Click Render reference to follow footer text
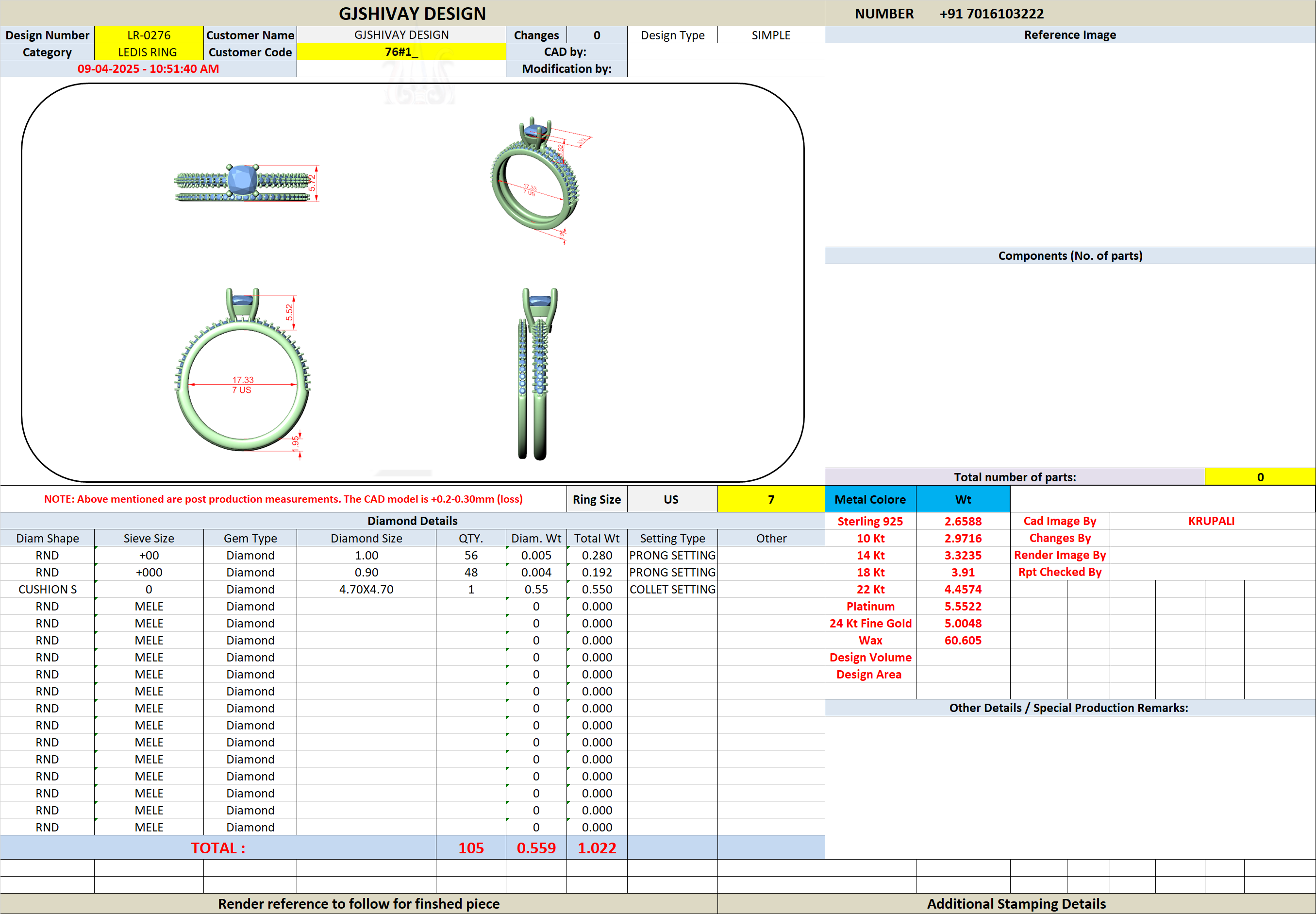 coord(359,904)
